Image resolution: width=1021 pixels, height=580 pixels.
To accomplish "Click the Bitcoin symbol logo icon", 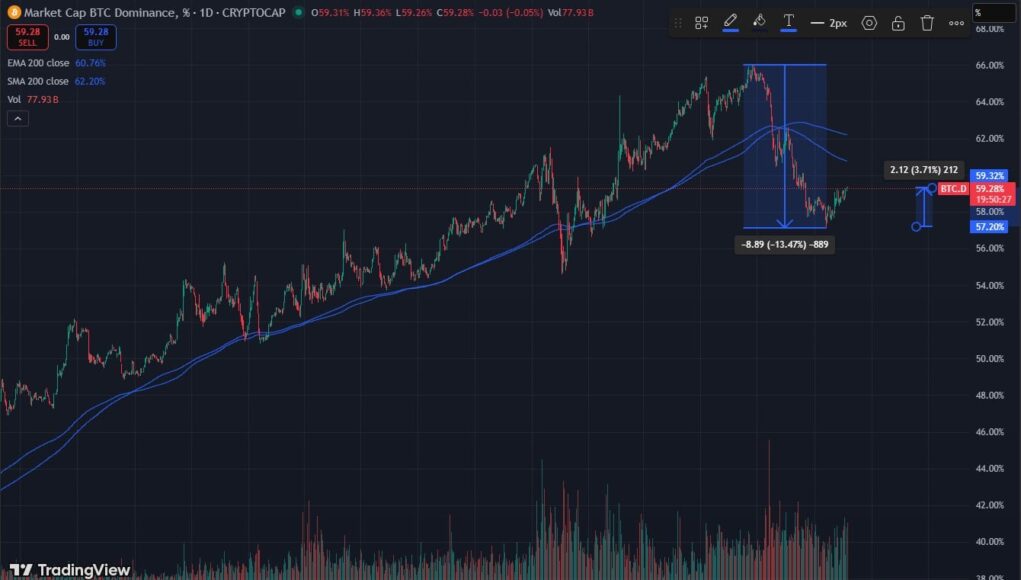I will click(12, 12).
